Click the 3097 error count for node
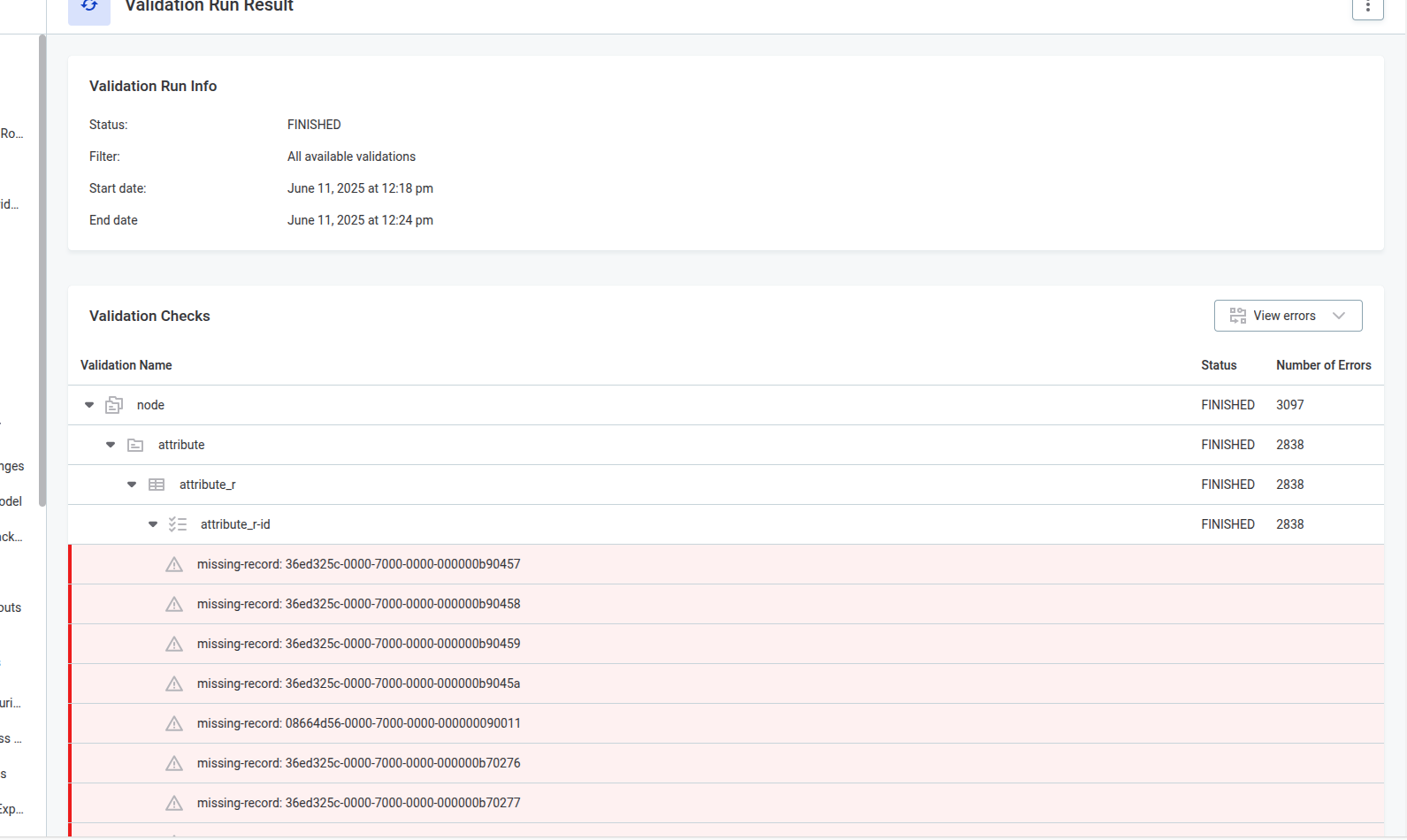Image resolution: width=1407 pixels, height=840 pixels. pyautogui.click(x=1289, y=405)
